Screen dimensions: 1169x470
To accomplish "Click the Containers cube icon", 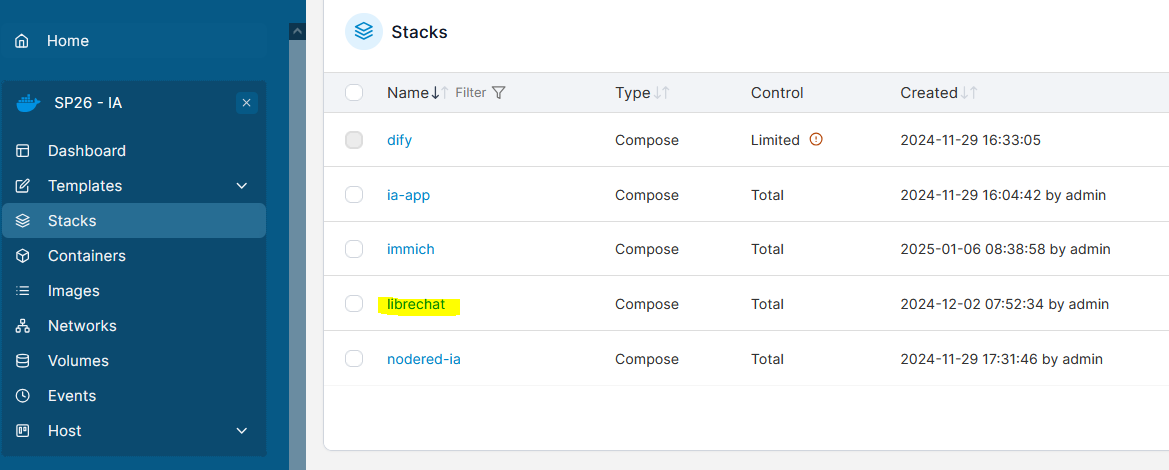I will click(23, 256).
